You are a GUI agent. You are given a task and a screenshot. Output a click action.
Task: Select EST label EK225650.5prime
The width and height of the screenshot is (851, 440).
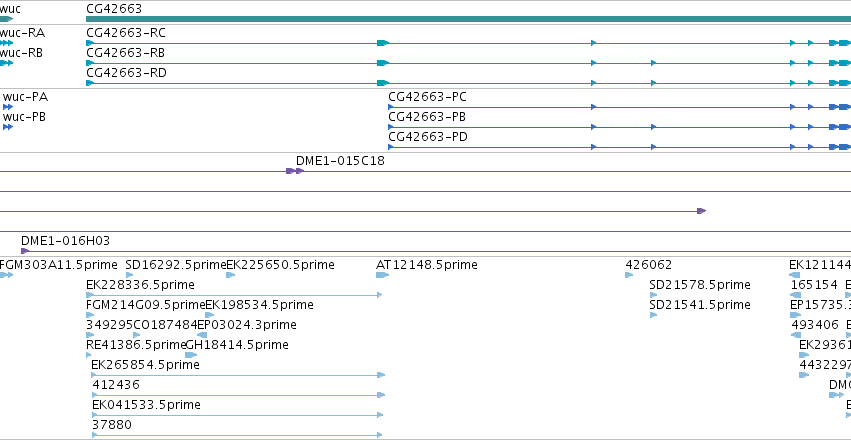click(x=280, y=265)
